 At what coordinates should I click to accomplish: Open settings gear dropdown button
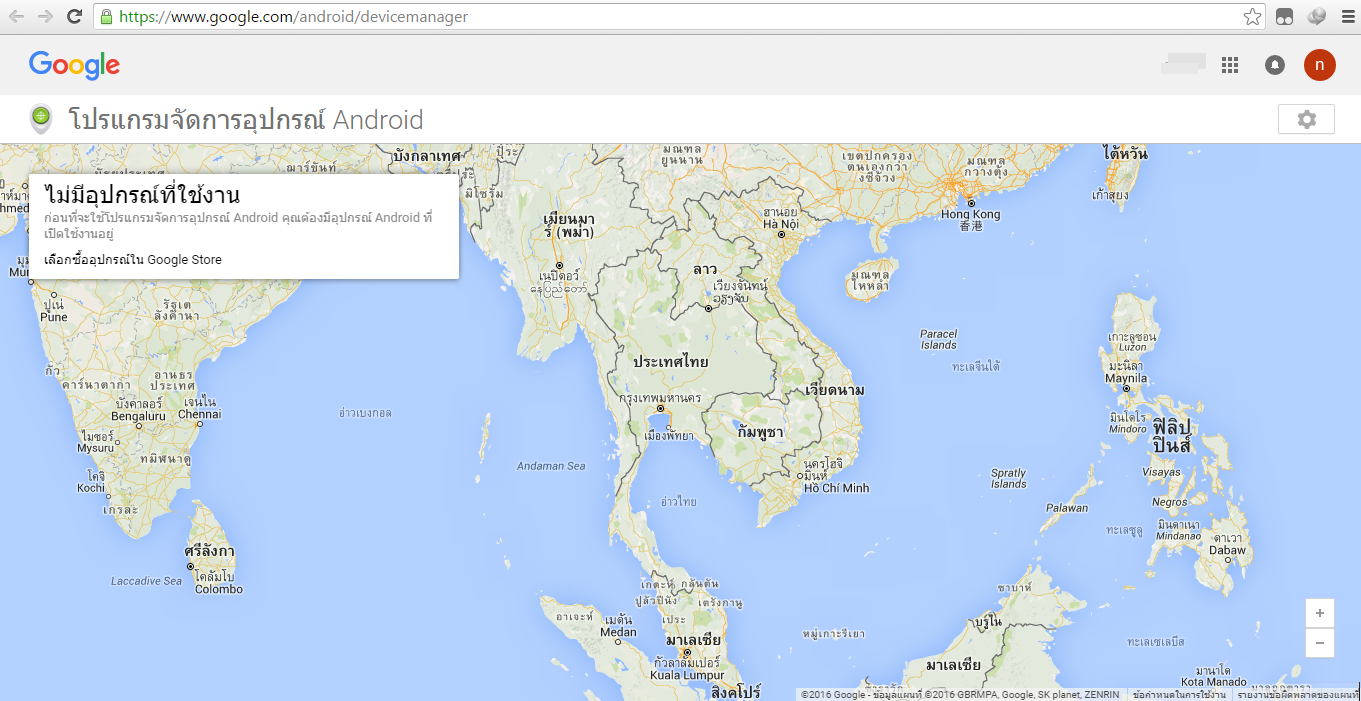pyautogui.click(x=1306, y=119)
